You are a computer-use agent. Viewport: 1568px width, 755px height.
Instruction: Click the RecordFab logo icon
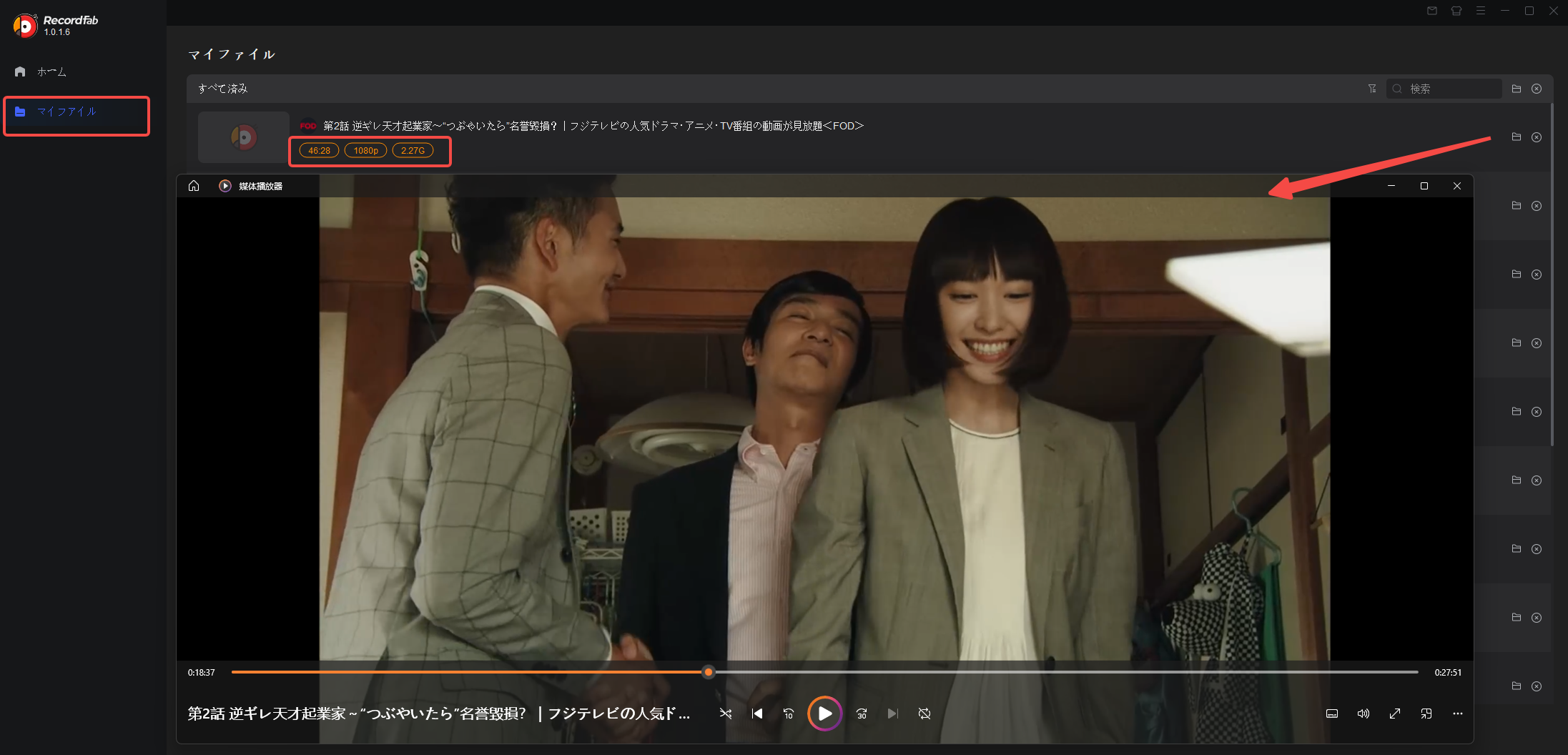pyautogui.click(x=25, y=26)
